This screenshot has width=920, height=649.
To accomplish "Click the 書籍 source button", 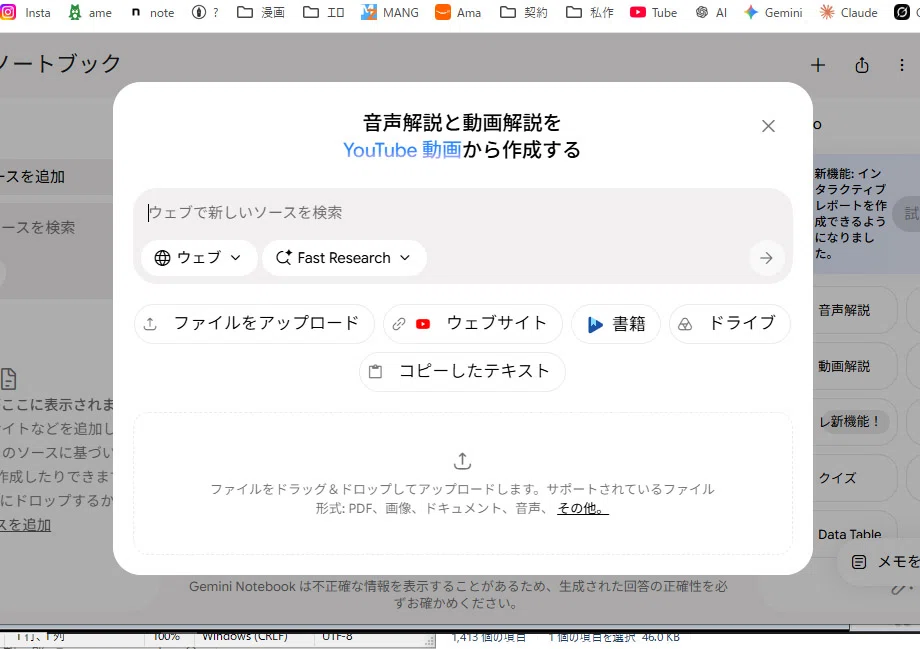I will point(616,323).
